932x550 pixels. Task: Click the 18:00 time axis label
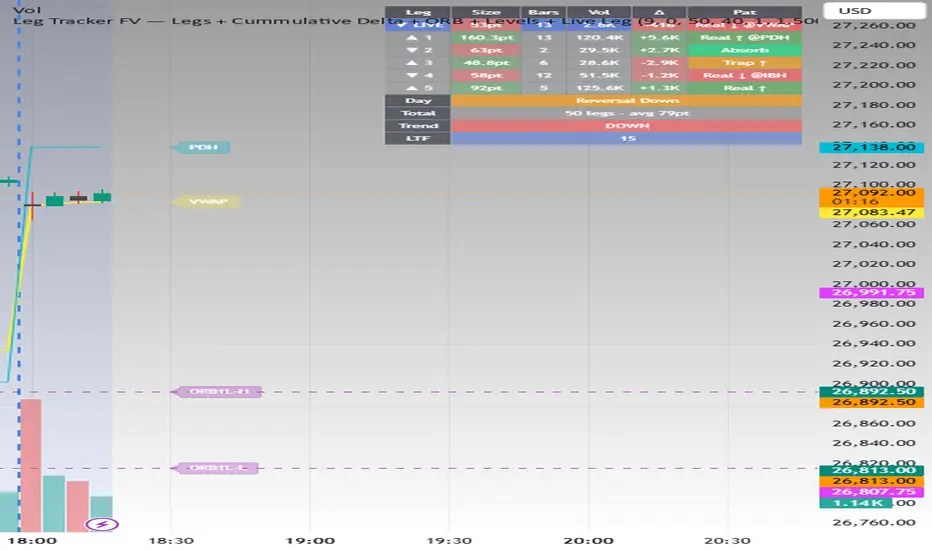click(32, 540)
